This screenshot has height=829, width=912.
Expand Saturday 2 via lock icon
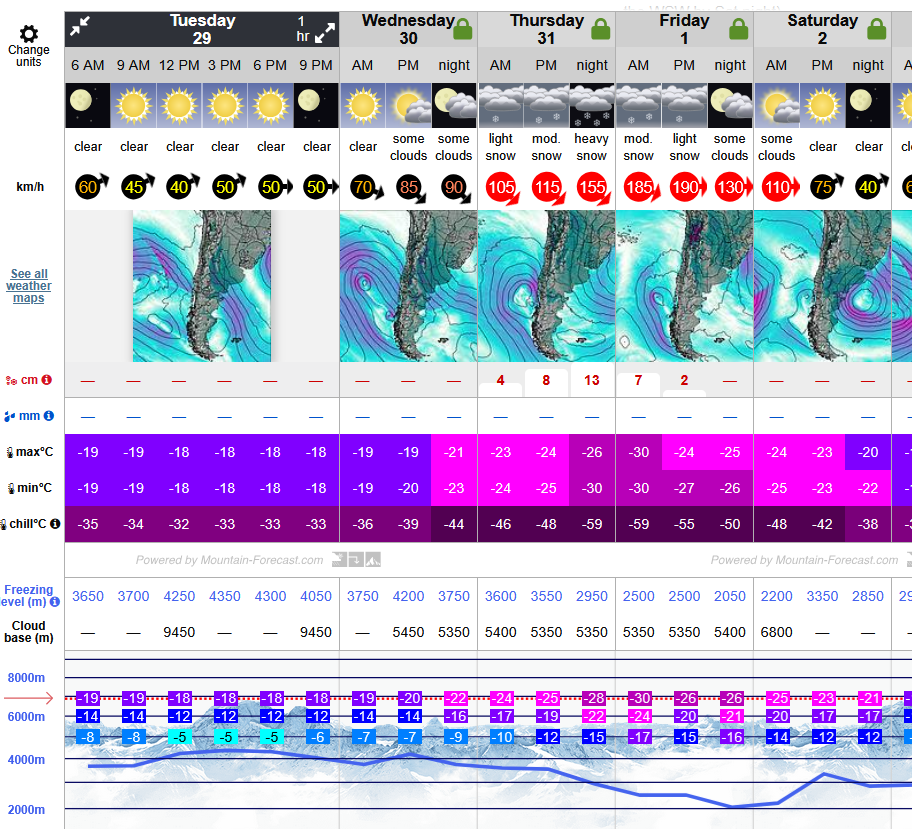coord(876,29)
